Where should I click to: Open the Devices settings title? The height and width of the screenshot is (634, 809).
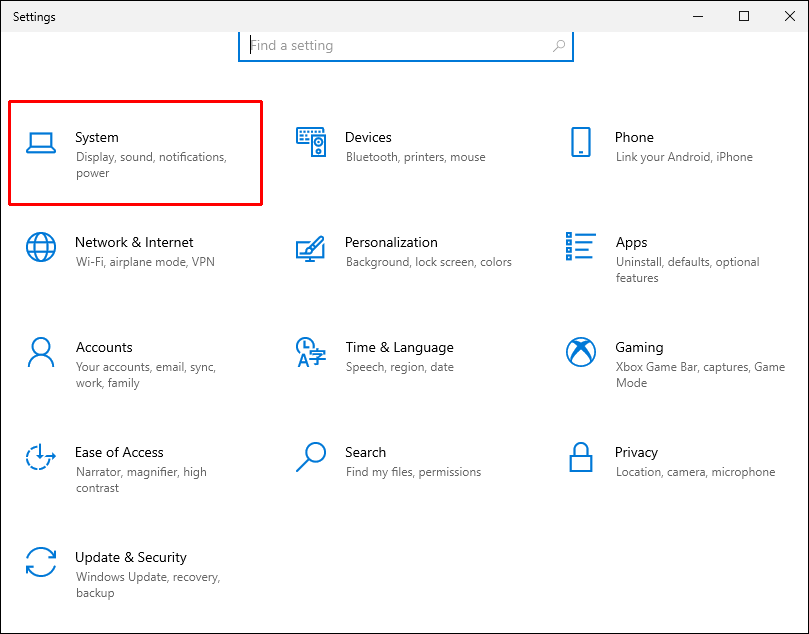coord(368,137)
